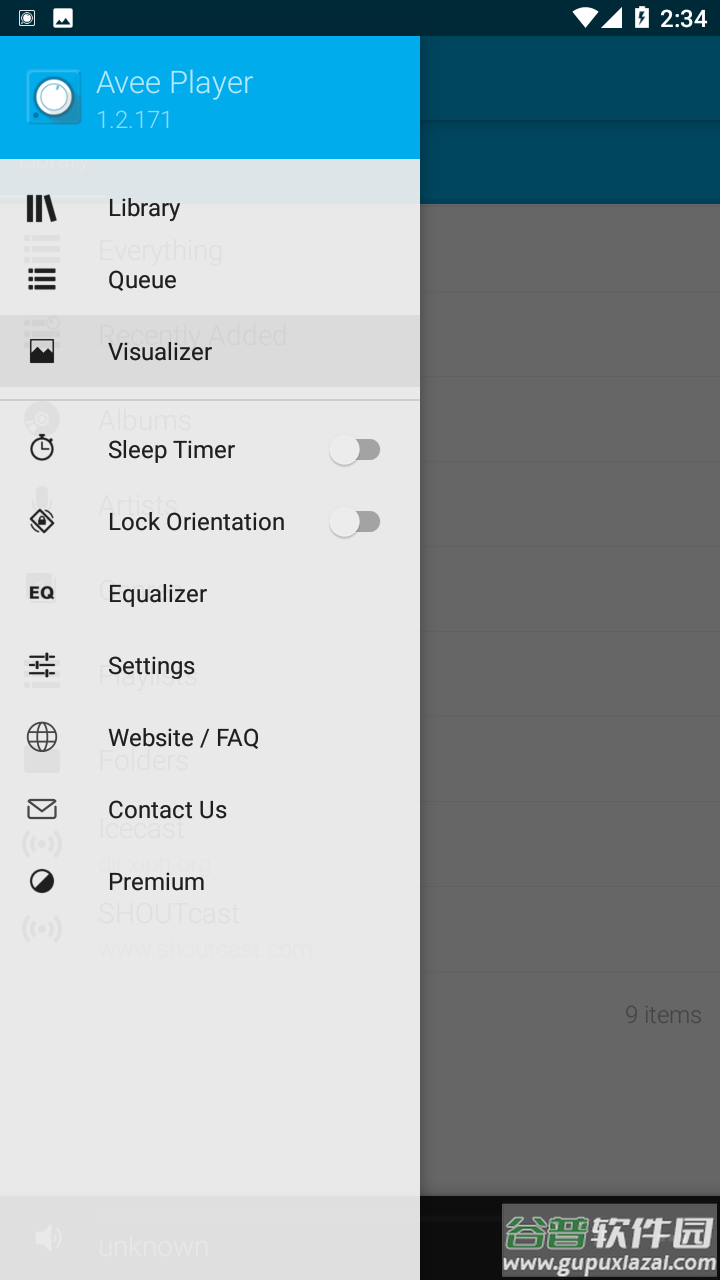This screenshot has height=1280, width=720.
Task: Tap the Contact Us envelope icon
Action: (42, 809)
